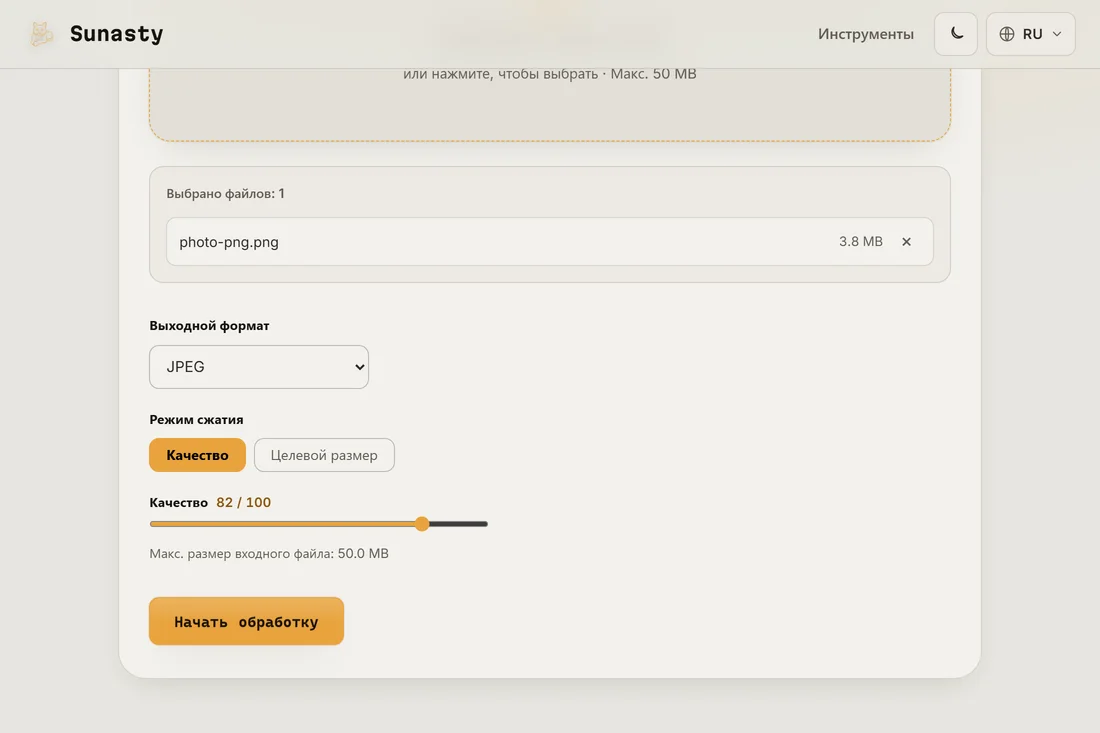1100x733 pixels.
Task: Select the photo-png.png file name
Action: 229,242
